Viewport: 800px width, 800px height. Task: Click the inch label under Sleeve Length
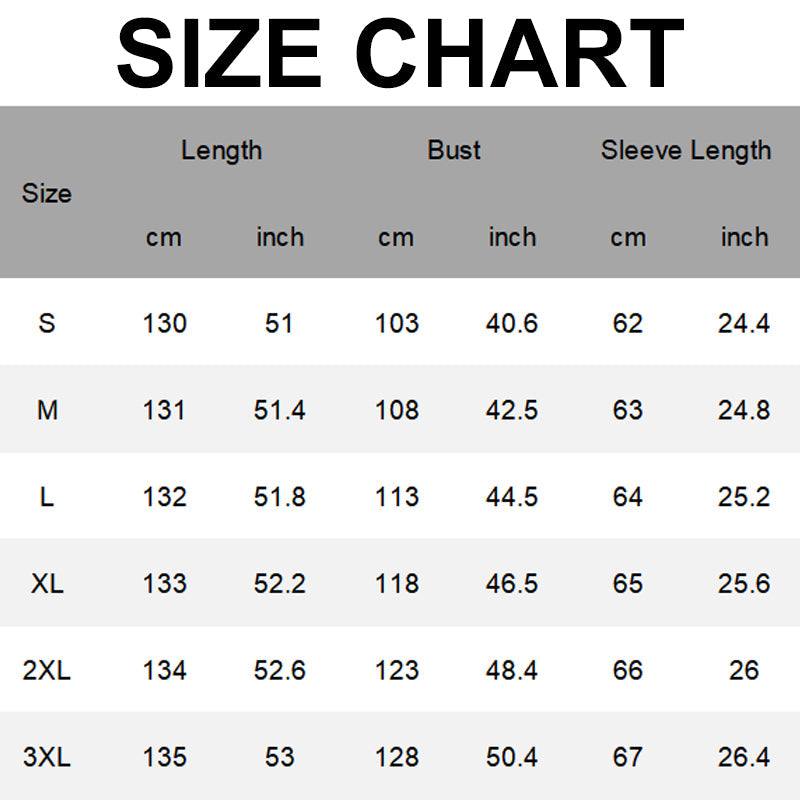pos(744,237)
